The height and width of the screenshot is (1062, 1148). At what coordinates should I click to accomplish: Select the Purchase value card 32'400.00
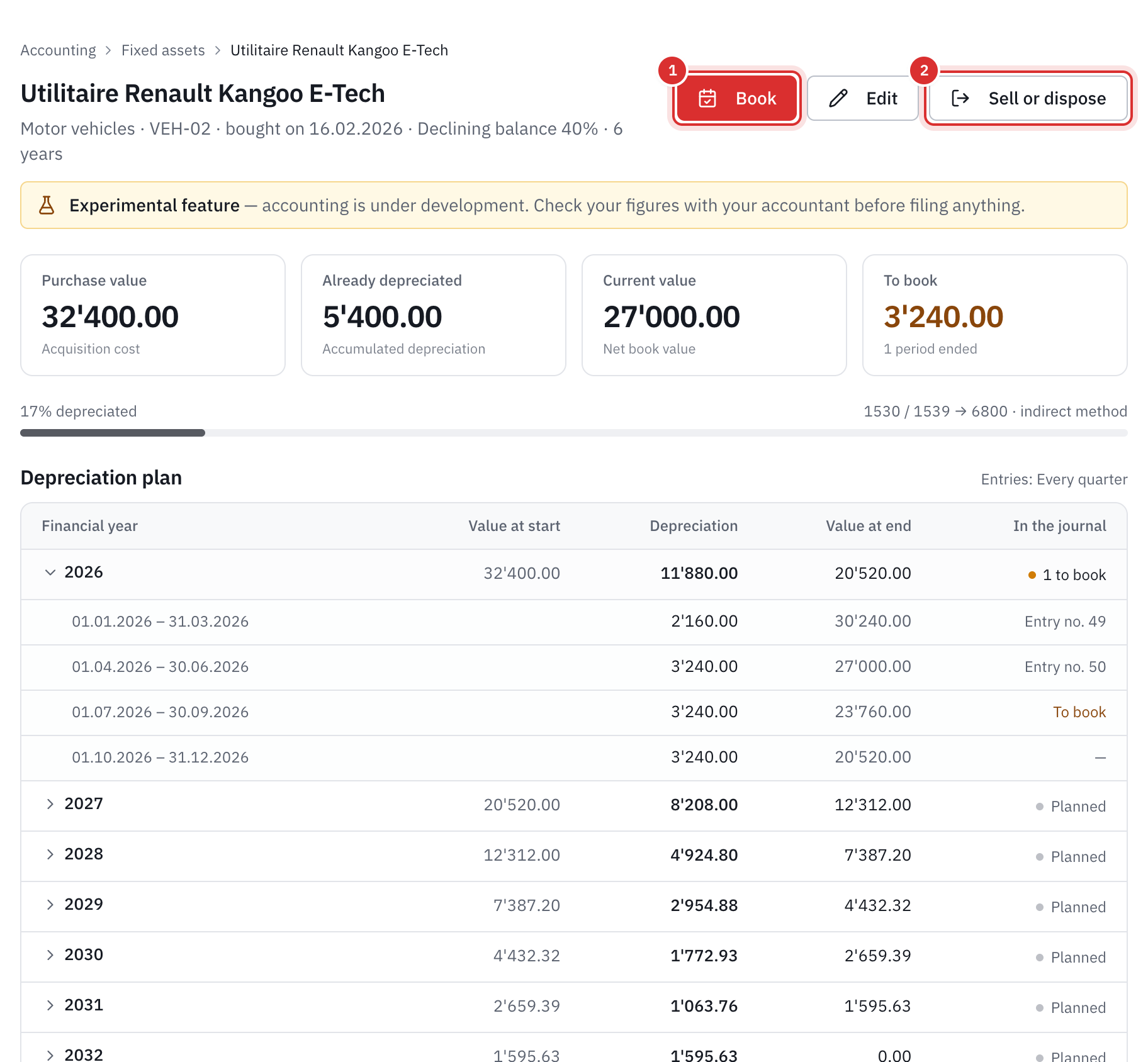coord(153,315)
